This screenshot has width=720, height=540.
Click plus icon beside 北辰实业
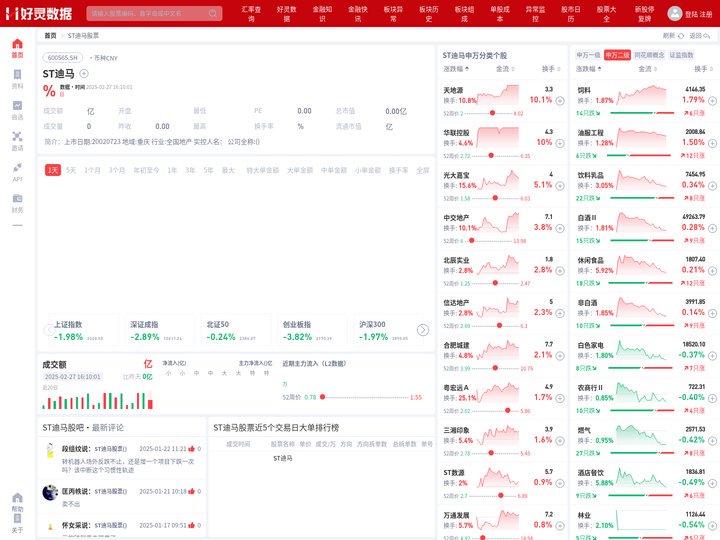pos(560,270)
